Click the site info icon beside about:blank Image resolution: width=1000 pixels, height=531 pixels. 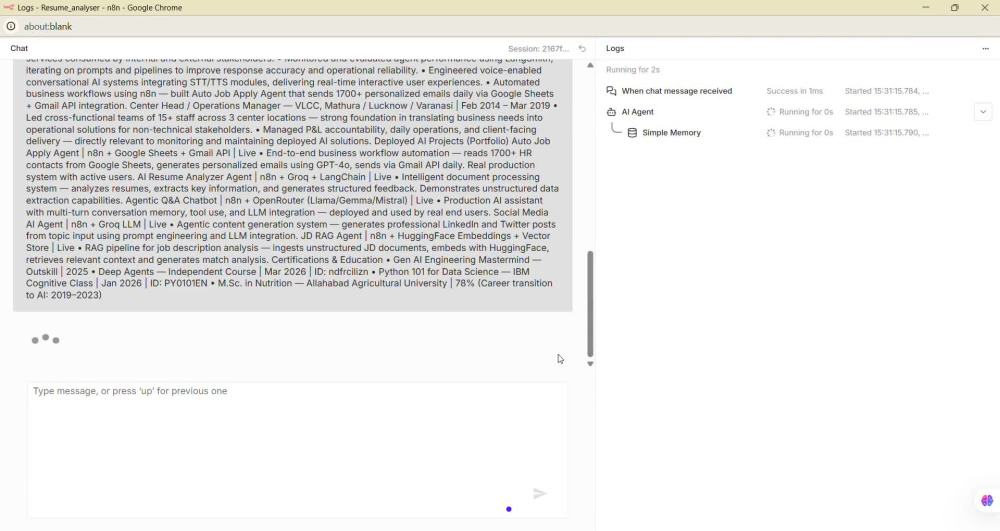(11, 26)
